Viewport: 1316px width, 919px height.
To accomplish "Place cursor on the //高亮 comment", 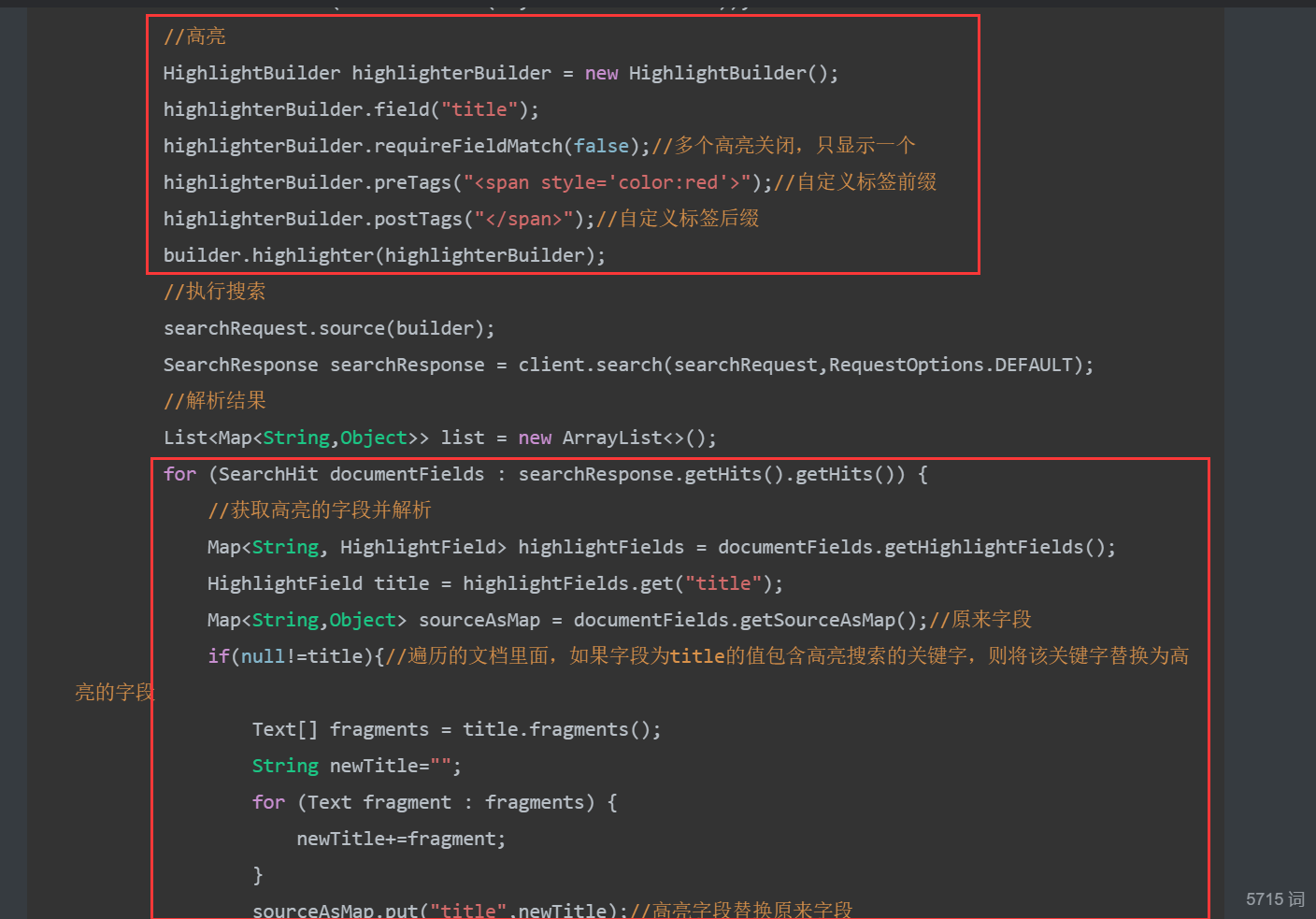I will point(194,36).
